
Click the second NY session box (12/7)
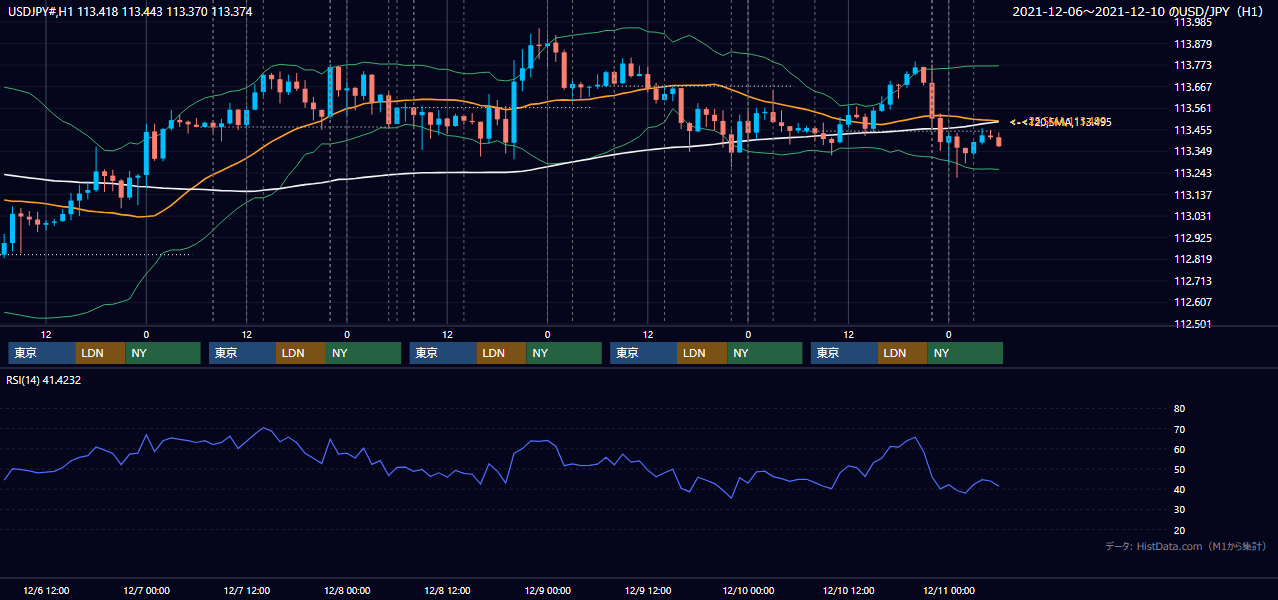[x=364, y=353]
